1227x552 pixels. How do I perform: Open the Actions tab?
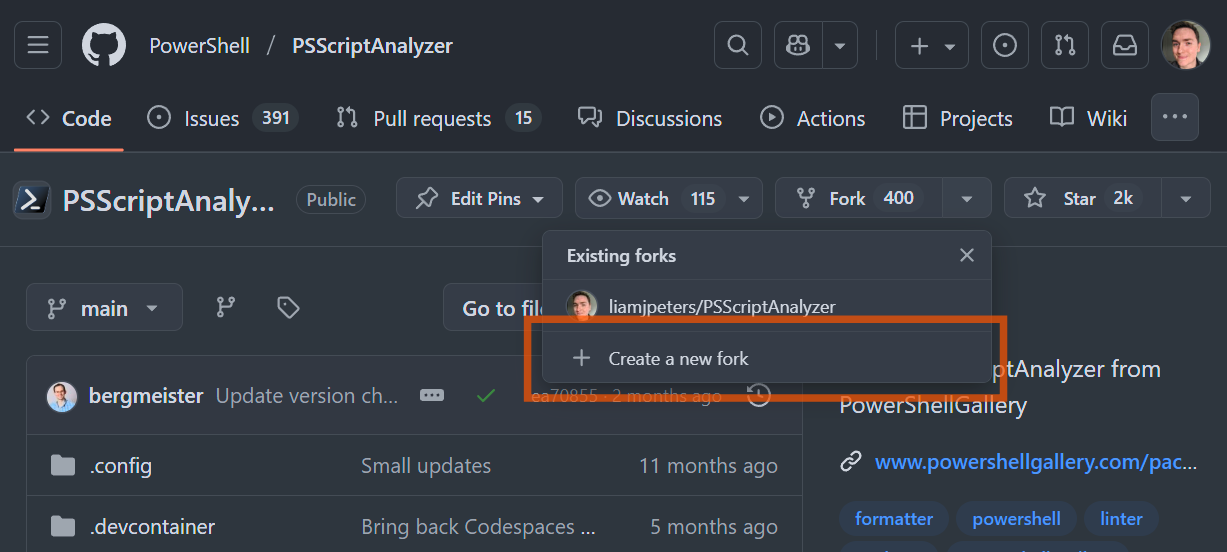(813, 118)
